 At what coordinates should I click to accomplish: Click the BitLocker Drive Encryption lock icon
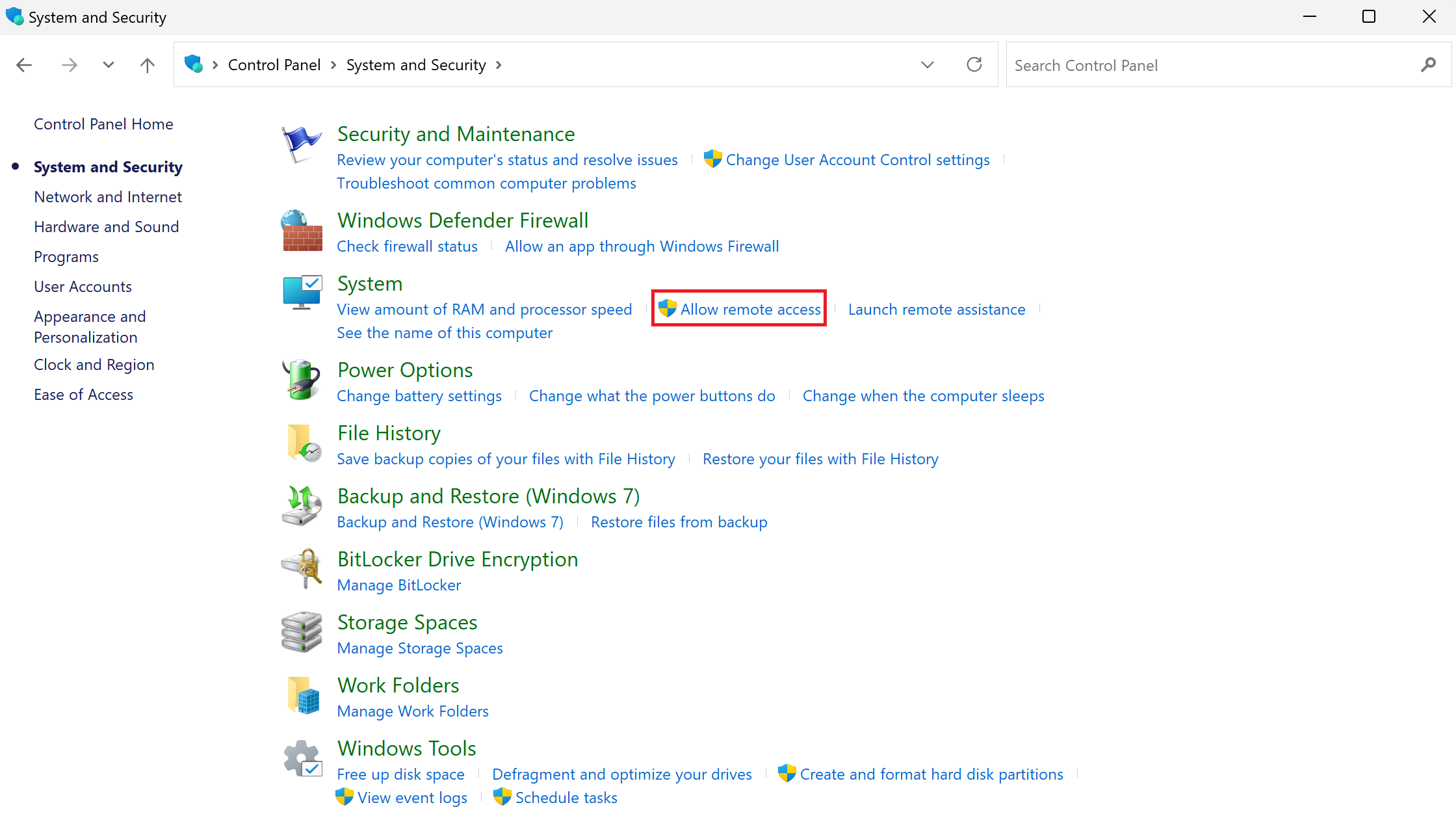point(302,569)
